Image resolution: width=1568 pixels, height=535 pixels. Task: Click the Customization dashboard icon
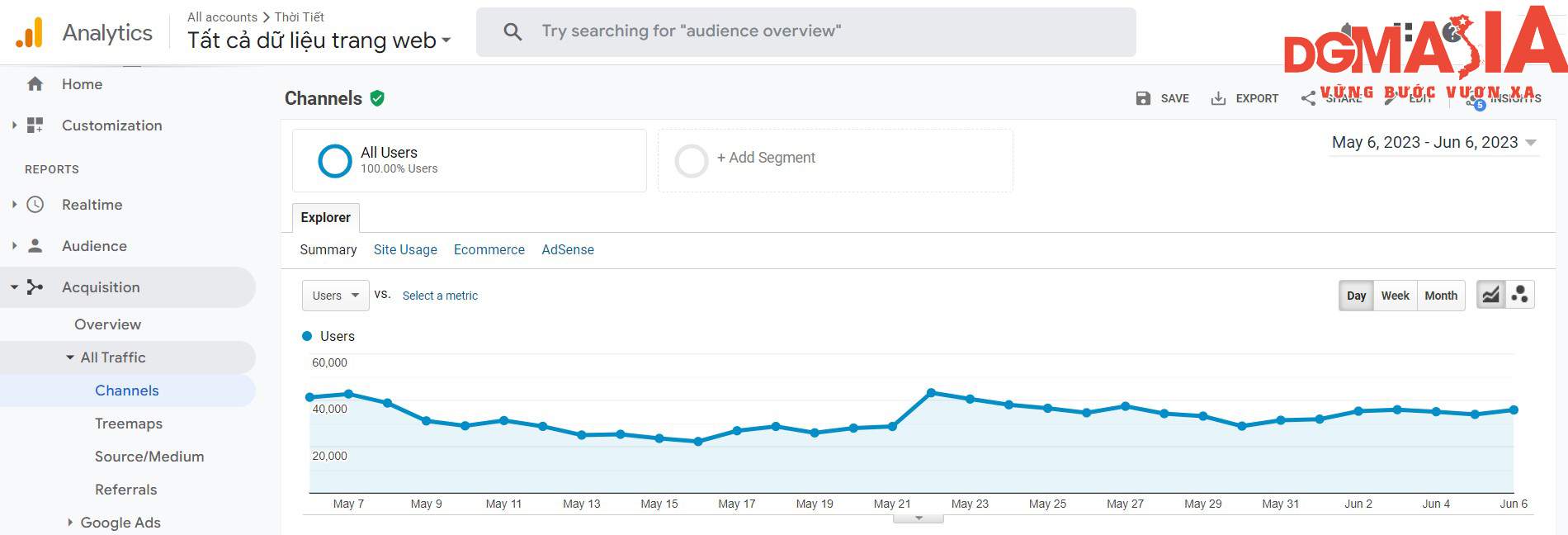click(x=35, y=125)
